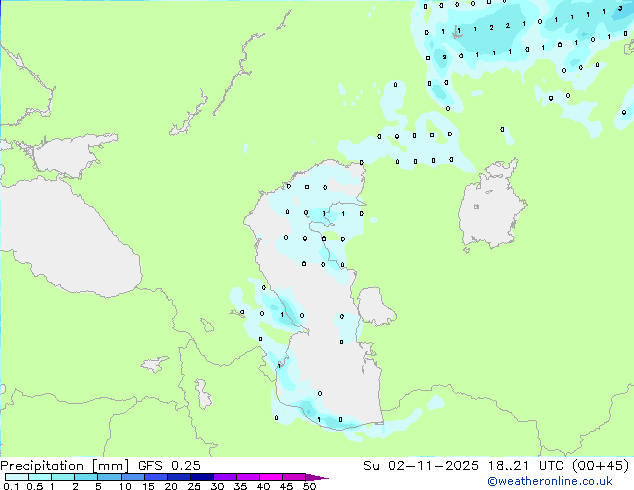The width and height of the screenshot is (634, 490).
Task: Click the 0.1–0.5 mm legend color box
Action: tap(17, 477)
